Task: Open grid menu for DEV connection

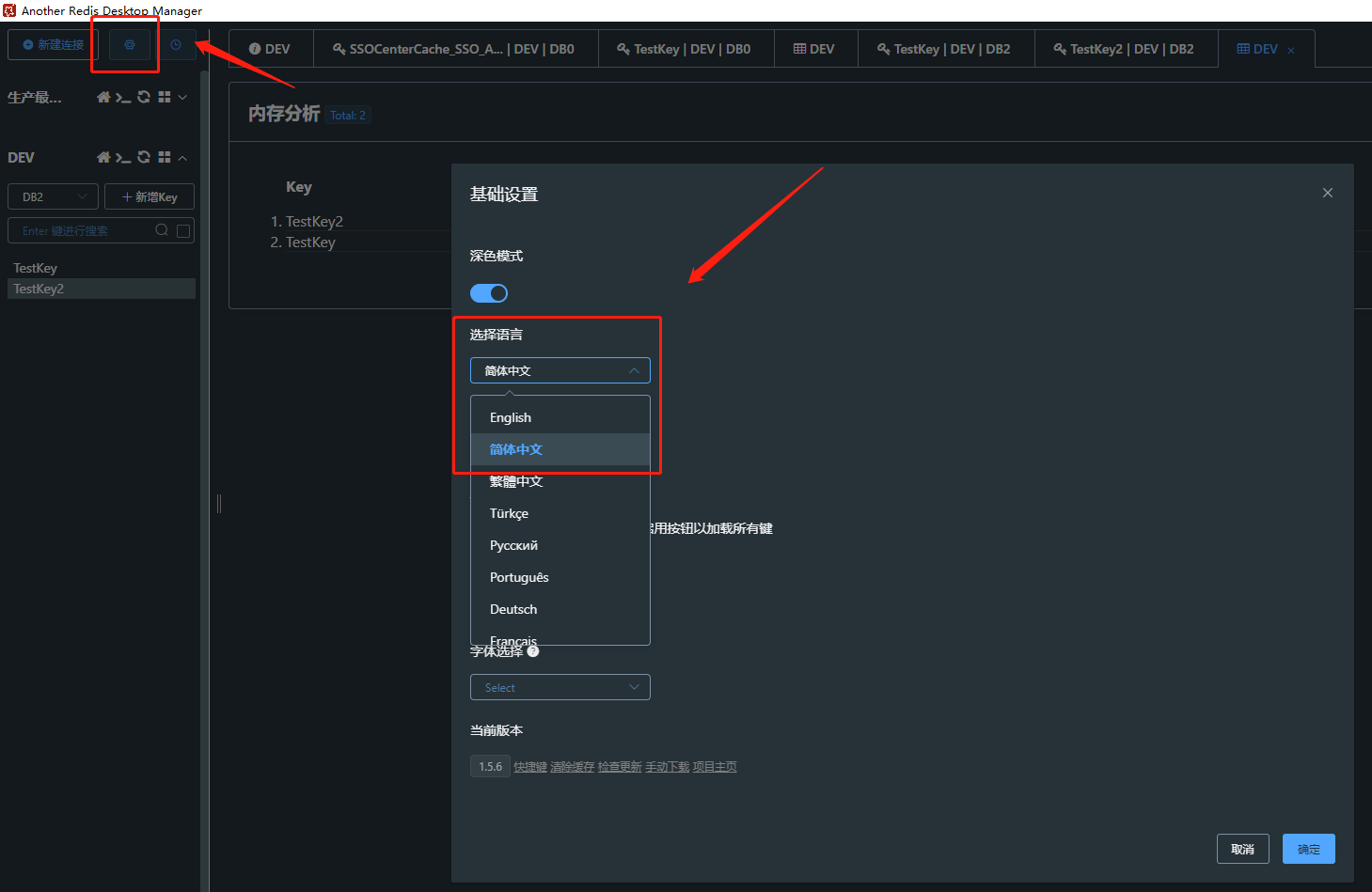Action: 165,157
